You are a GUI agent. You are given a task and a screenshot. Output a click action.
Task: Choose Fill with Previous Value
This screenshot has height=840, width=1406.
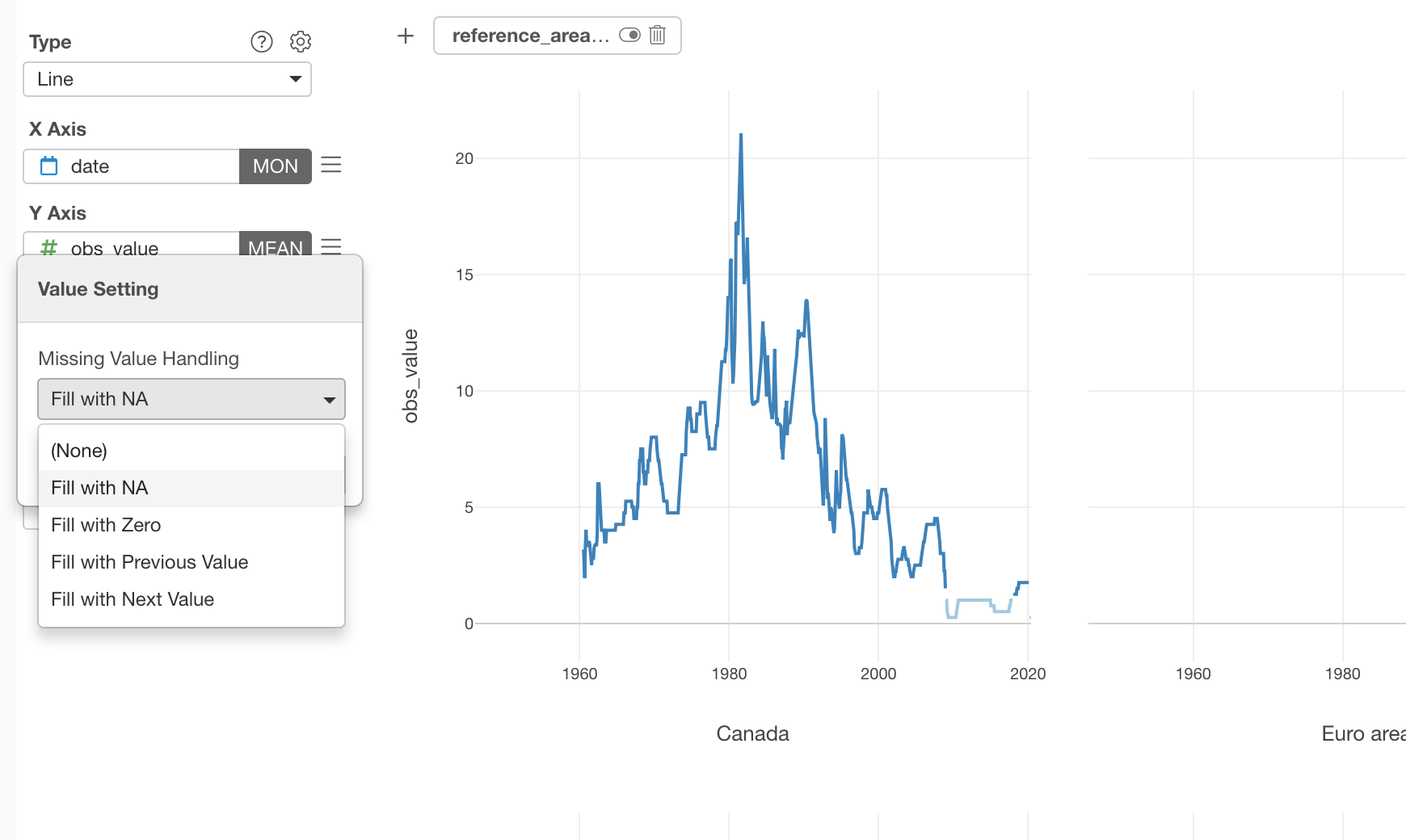(x=149, y=562)
